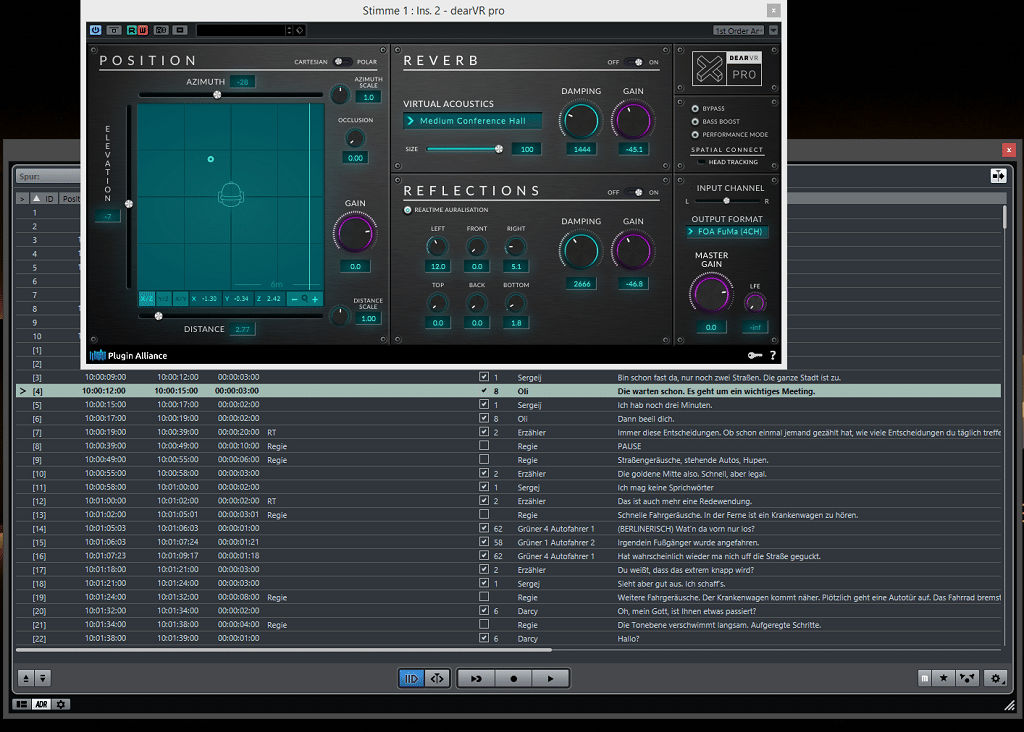Viewport: 1024px width, 732px height.
Task: Check the checkbox in the PAUSE row
Action: tap(484, 445)
